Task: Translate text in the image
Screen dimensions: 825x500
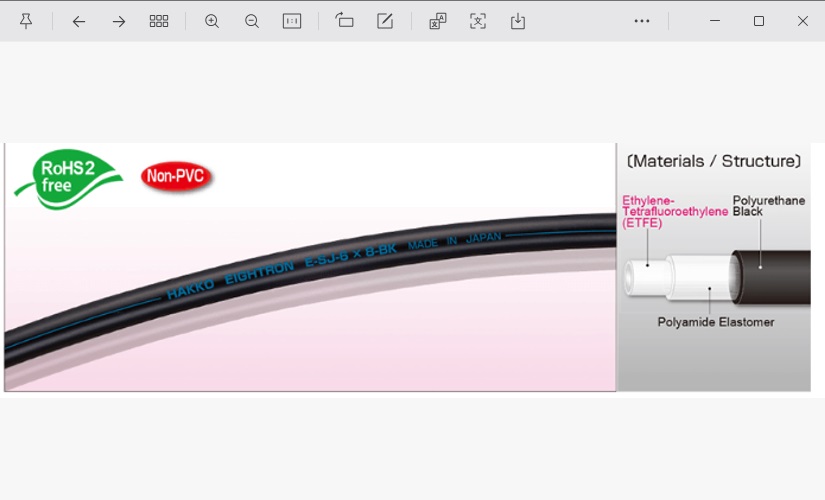Action: [x=438, y=21]
